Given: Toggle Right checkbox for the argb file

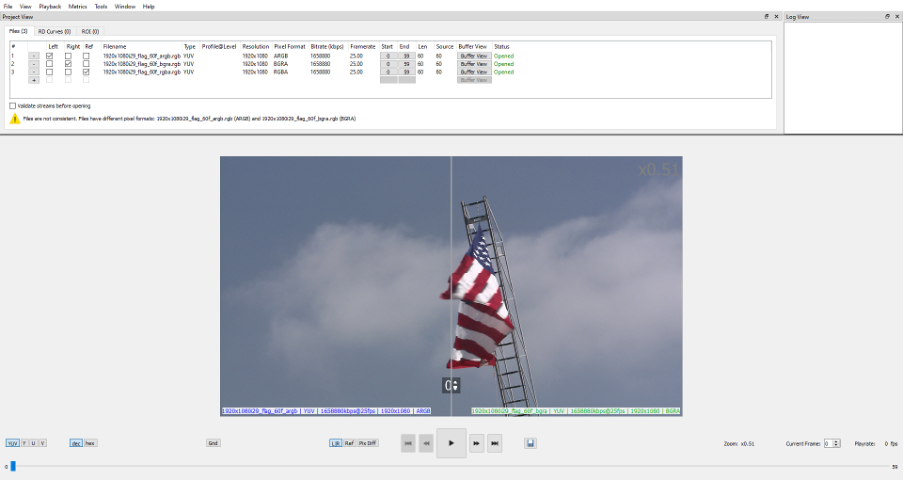Looking at the screenshot, I should tap(68, 56).
